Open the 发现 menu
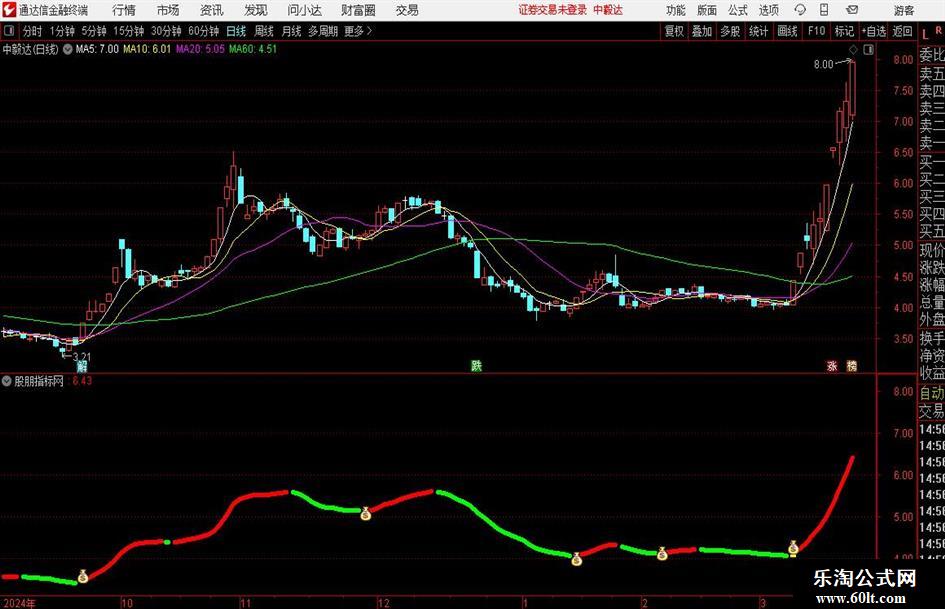 click(256, 10)
